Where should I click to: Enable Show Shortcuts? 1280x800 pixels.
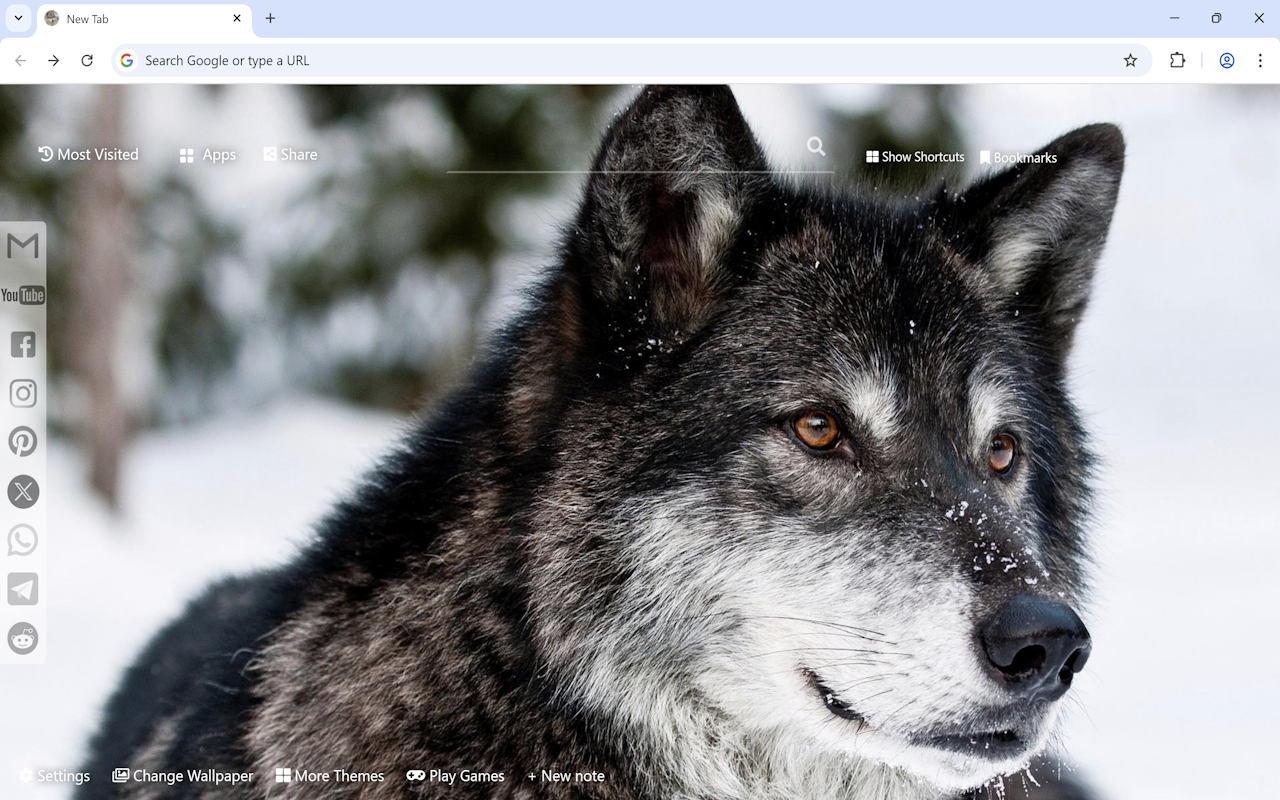pyautogui.click(x=914, y=156)
